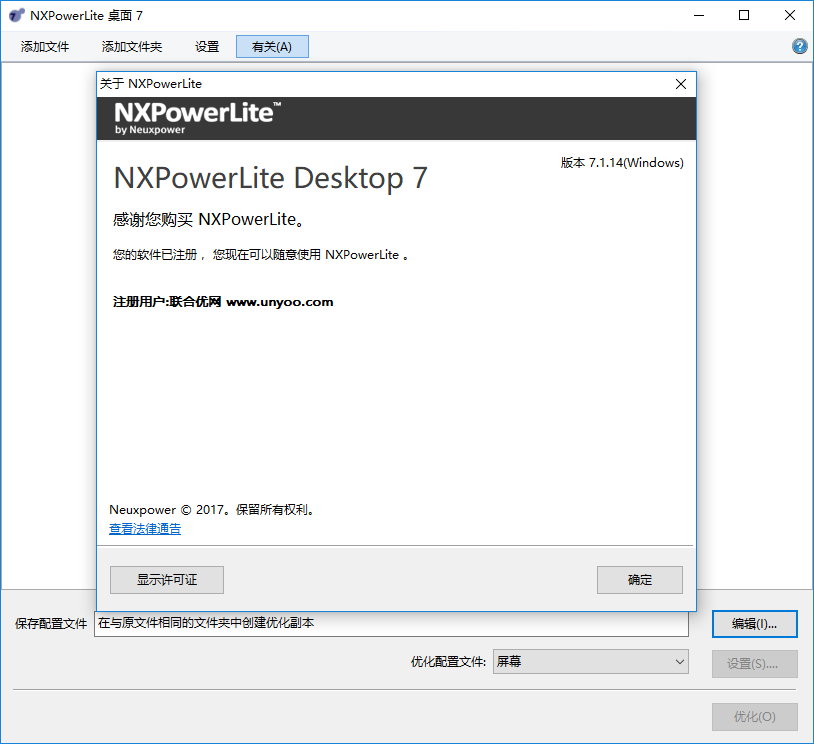Viewport: 814px width, 744px height.
Task: Click the 编辑(I)... button
Action: 754,624
